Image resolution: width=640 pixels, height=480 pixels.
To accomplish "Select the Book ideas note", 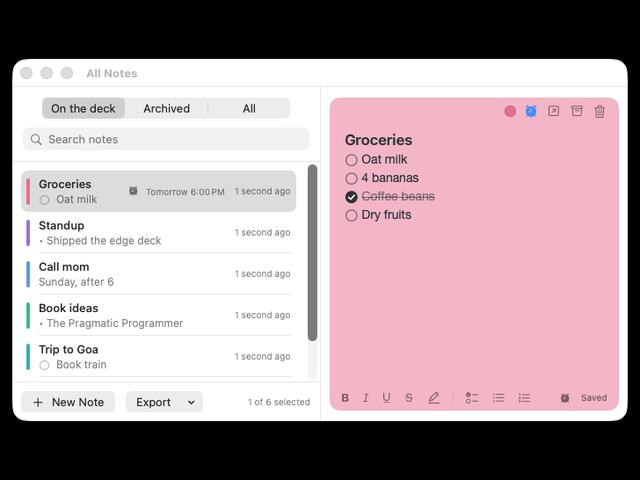I will (x=159, y=315).
